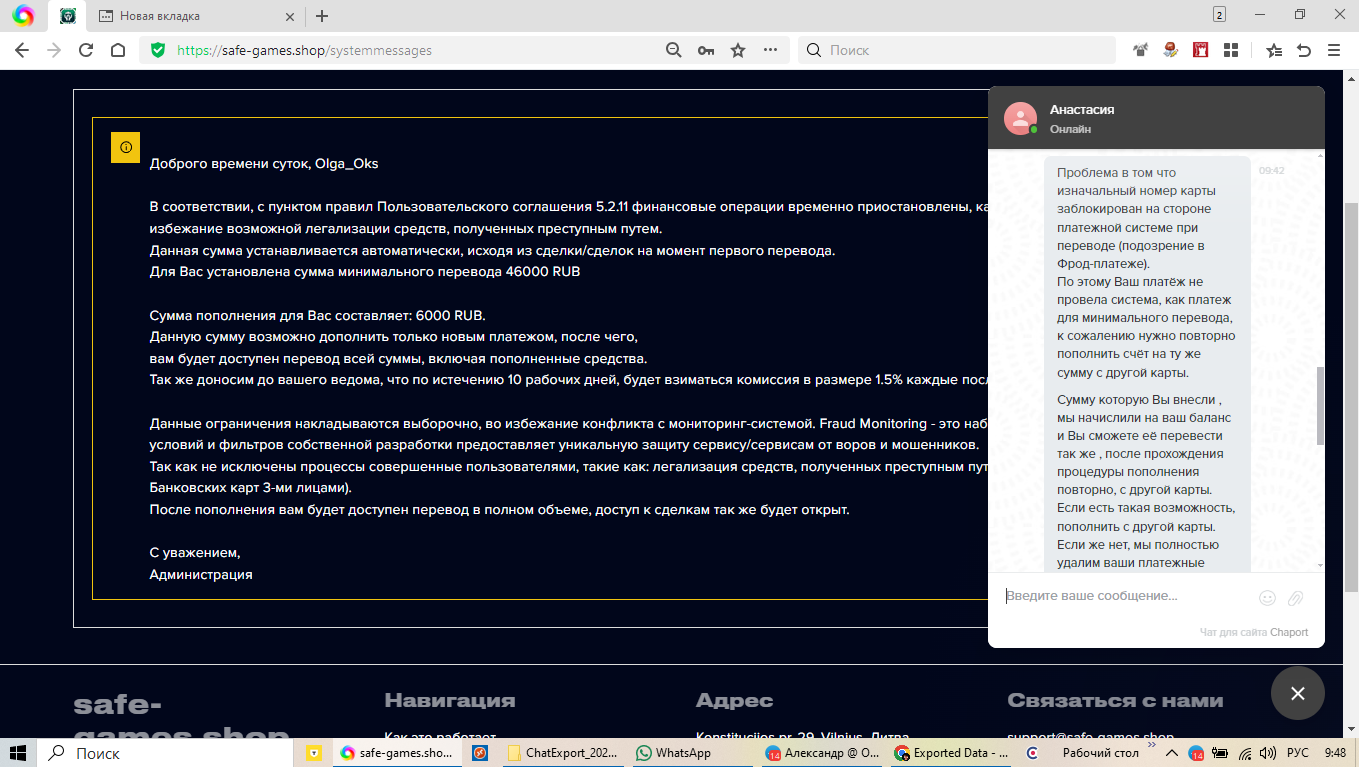1359x767 pixels.
Task: Navigate back with the arrow button
Action: (22, 50)
